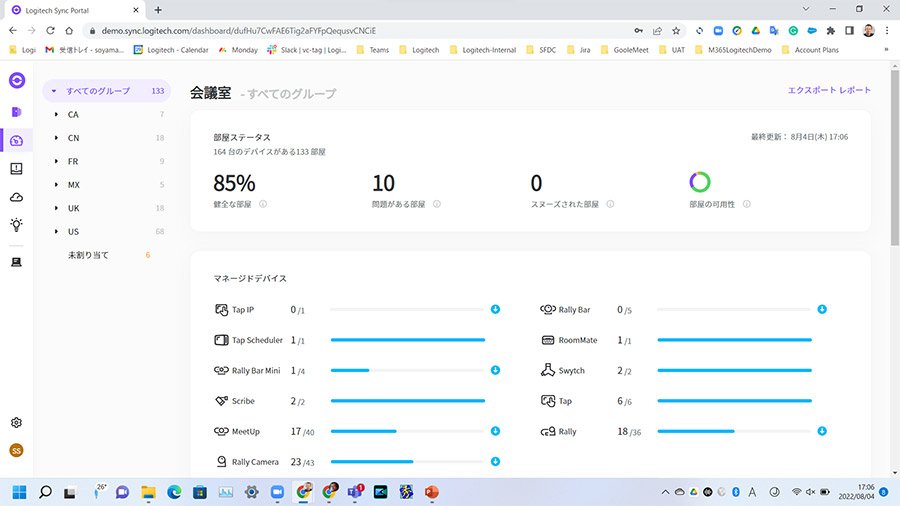Click info icon next to 健全な部屋
The height and width of the screenshot is (506, 900).
point(263,204)
